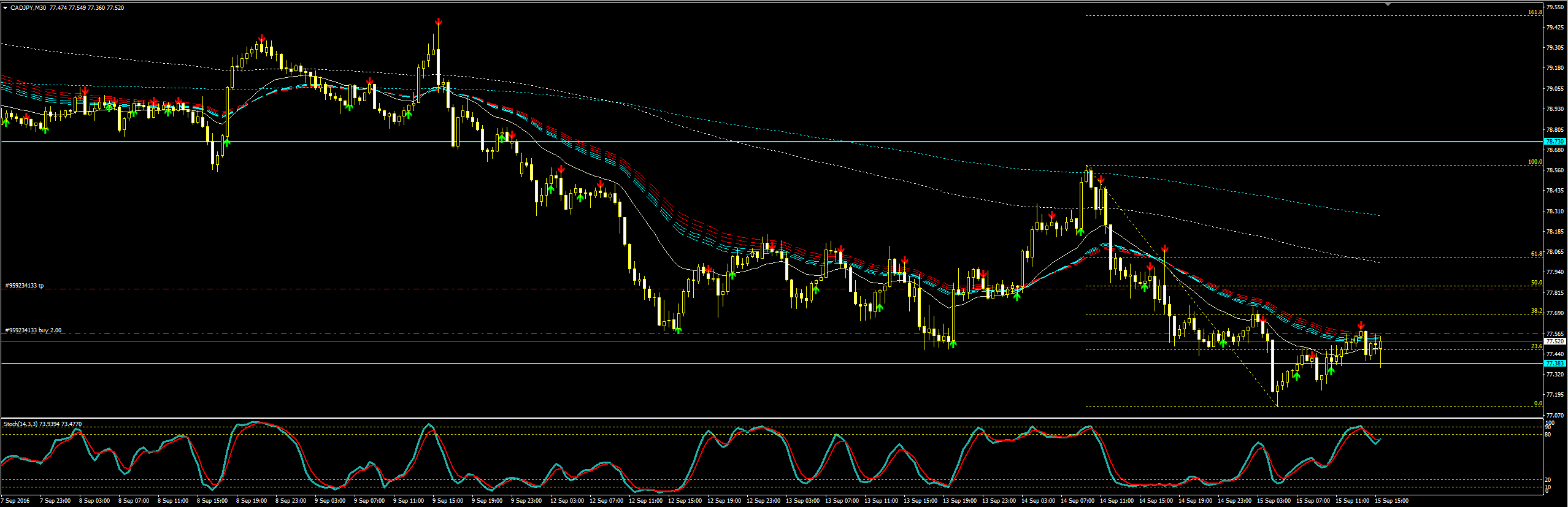Click the 78.185 price scale value
Screen dimensions: 1568x507
1555,232
